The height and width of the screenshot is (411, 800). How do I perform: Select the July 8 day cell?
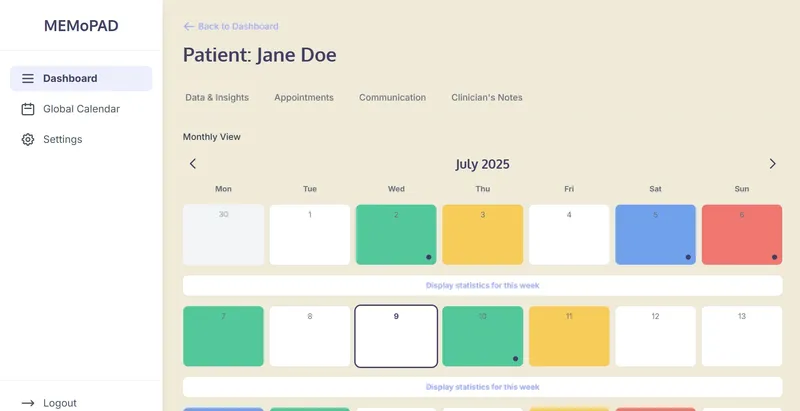tap(310, 336)
